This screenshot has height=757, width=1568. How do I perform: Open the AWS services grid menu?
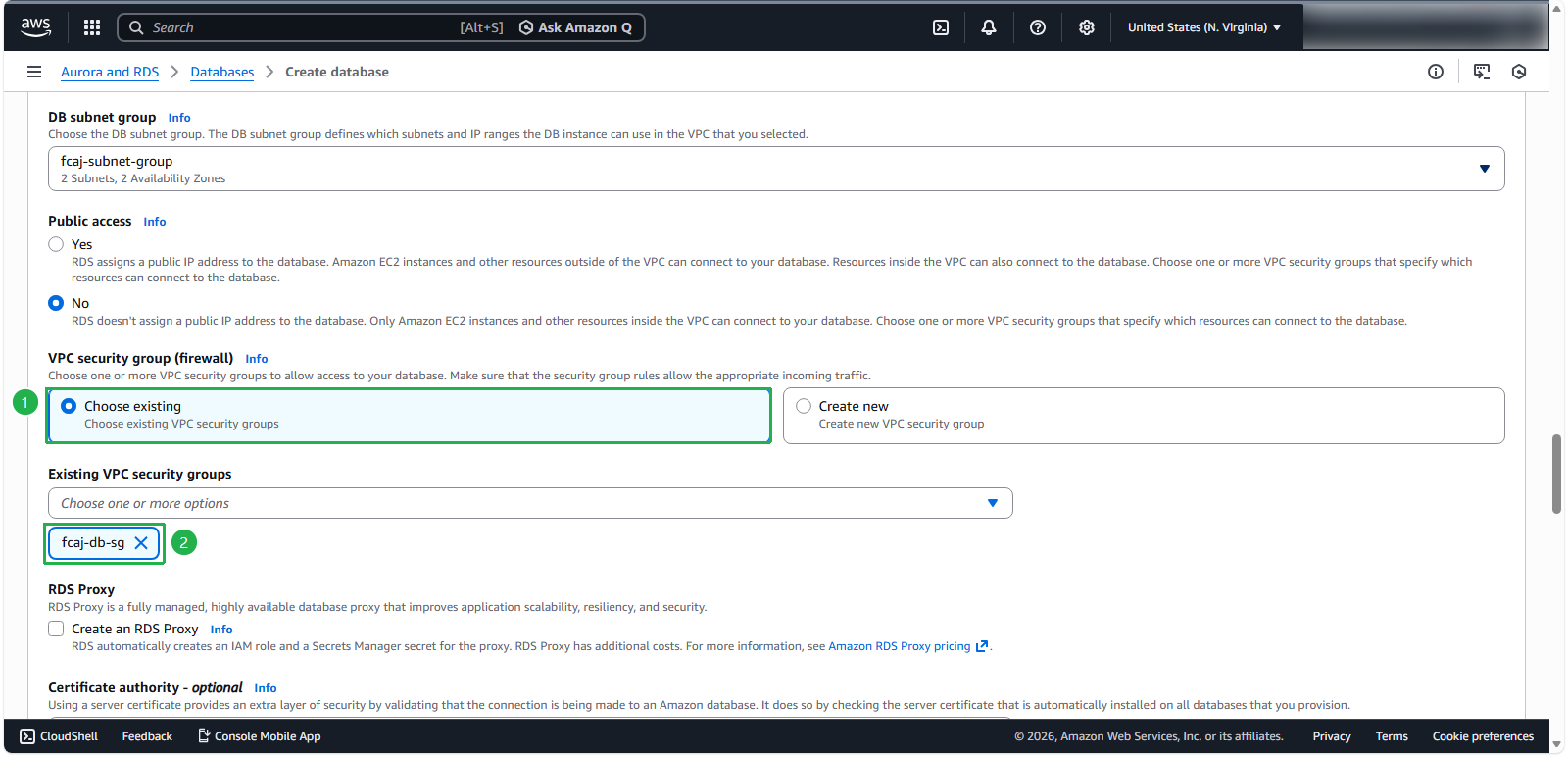tap(92, 27)
